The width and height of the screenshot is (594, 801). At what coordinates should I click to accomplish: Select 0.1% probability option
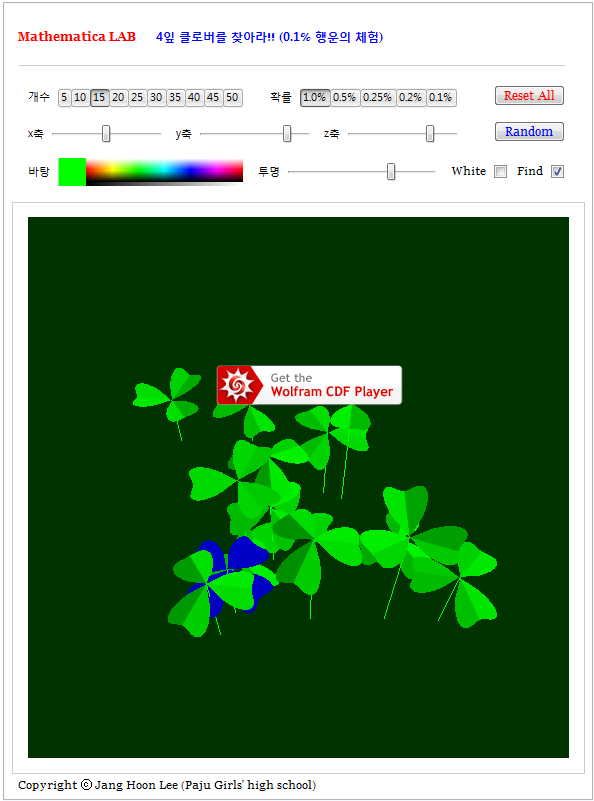click(x=441, y=98)
